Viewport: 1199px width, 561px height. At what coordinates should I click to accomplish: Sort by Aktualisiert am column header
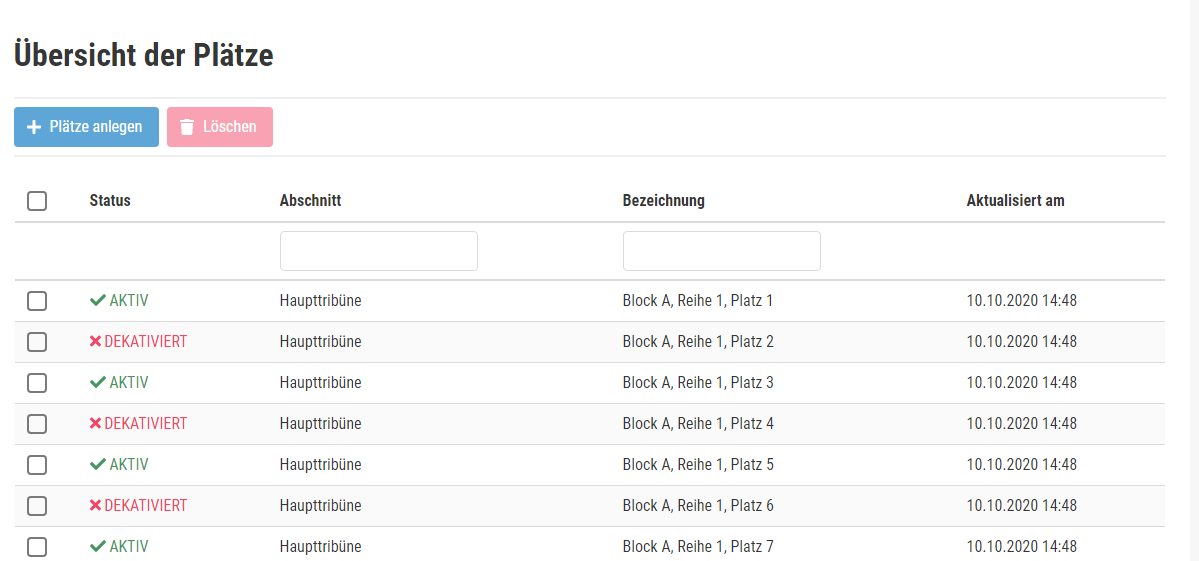pos(1015,201)
